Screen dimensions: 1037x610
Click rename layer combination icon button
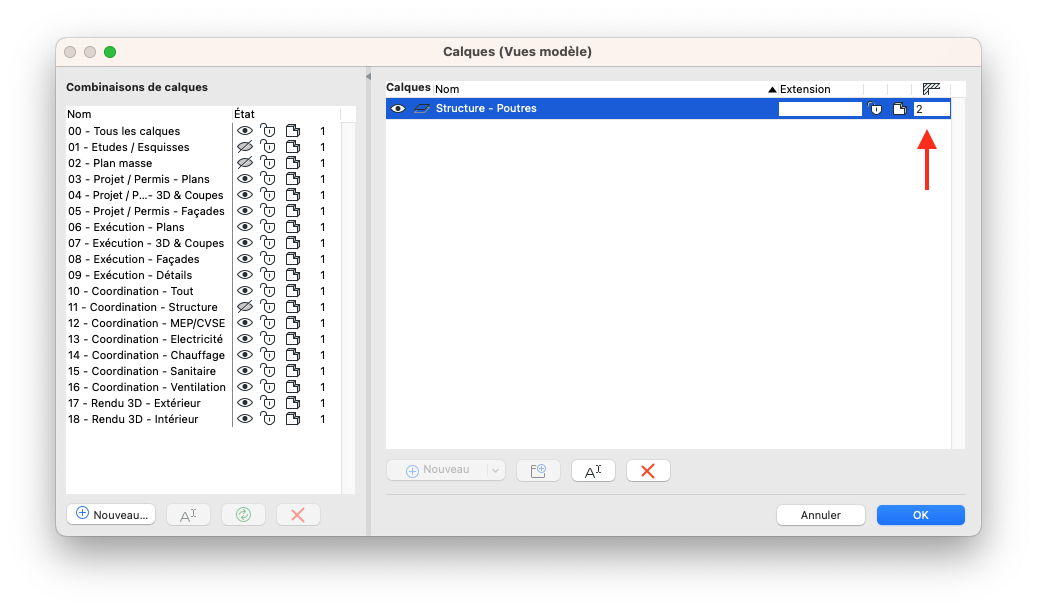tap(188, 514)
